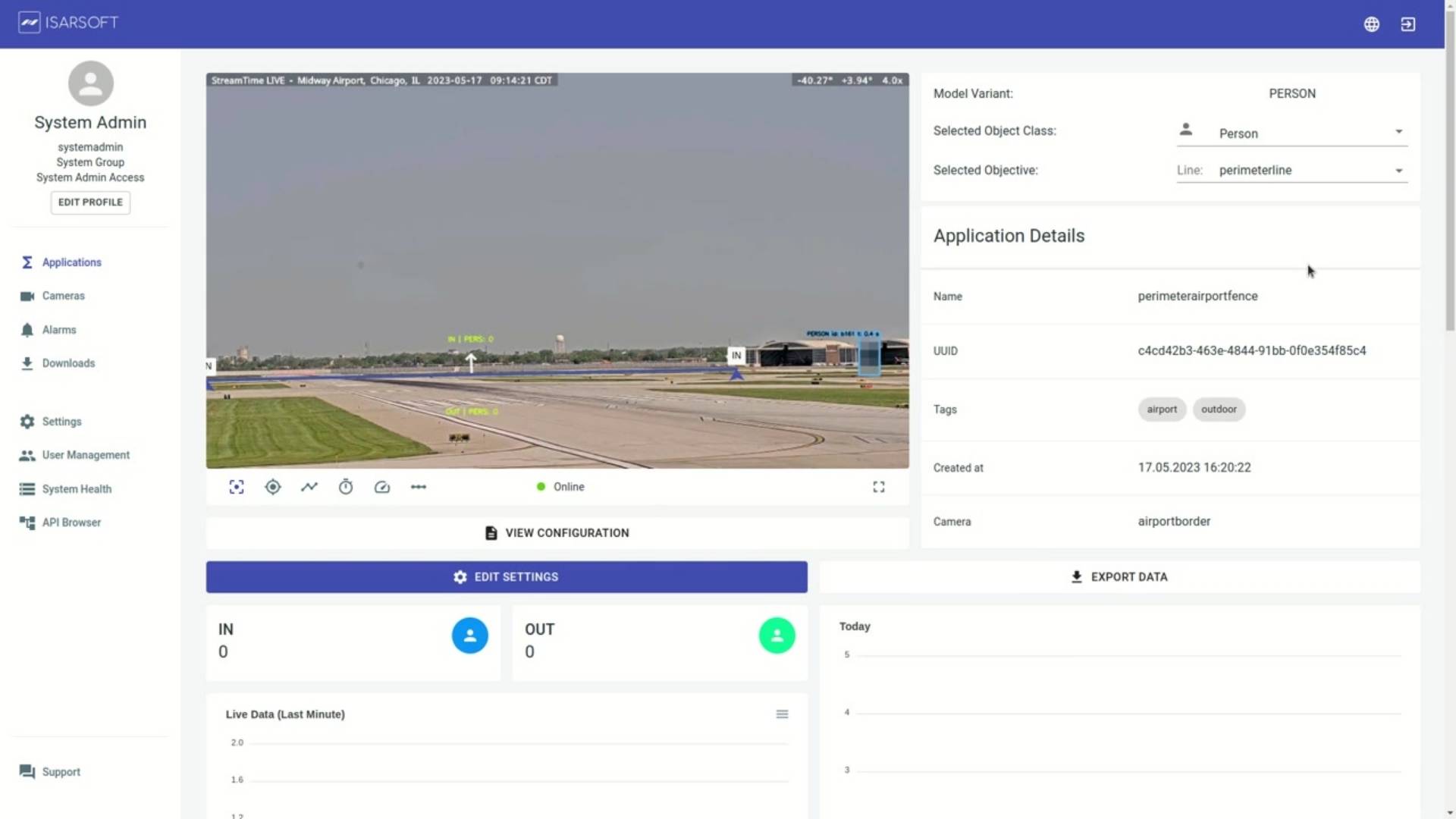Image resolution: width=1456 pixels, height=819 pixels.
Task: Enter fullscreen mode for the video stream
Action: tap(878, 487)
